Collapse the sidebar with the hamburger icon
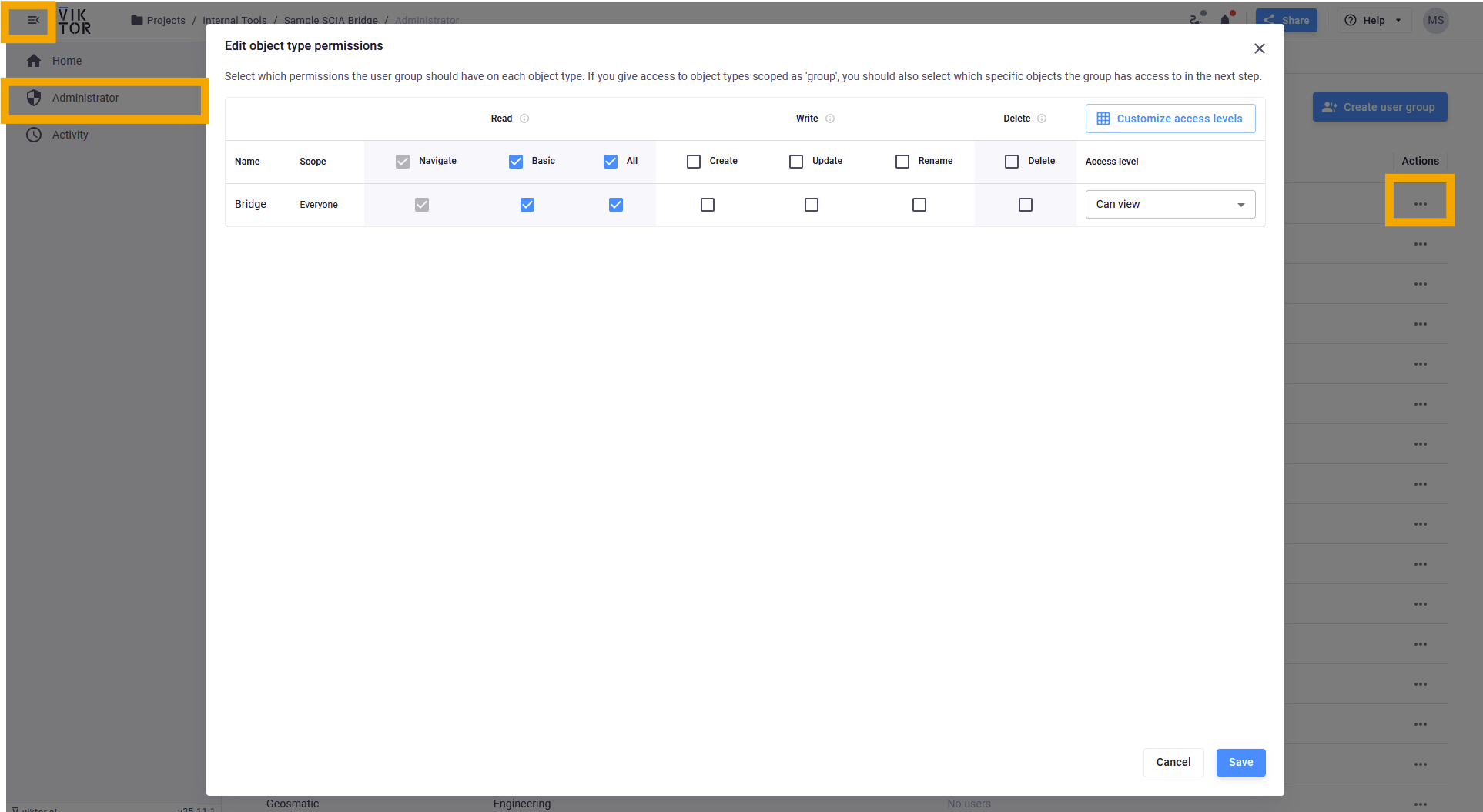This screenshot has height=812, width=1483. 33,21
